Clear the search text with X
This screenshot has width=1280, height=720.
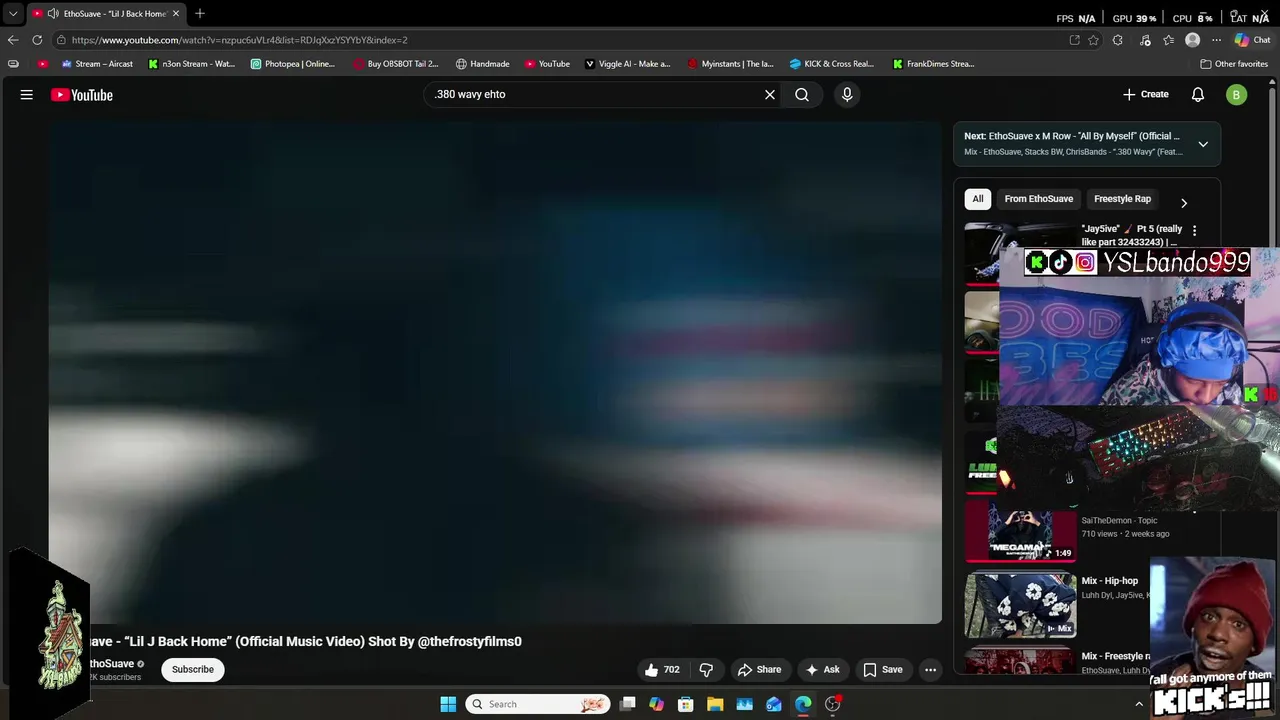pos(770,94)
